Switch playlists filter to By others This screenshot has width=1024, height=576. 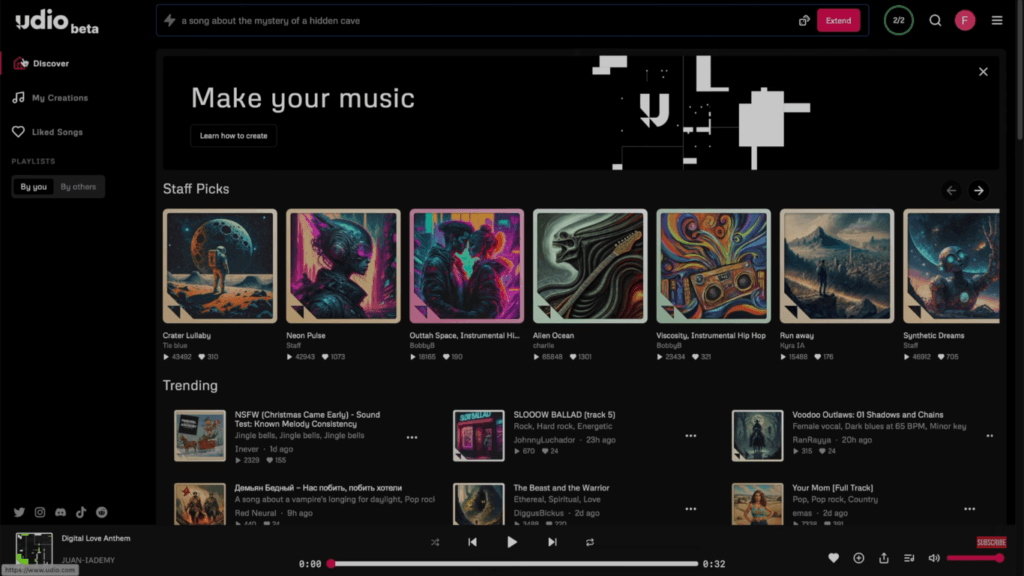[x=78, y=186]
